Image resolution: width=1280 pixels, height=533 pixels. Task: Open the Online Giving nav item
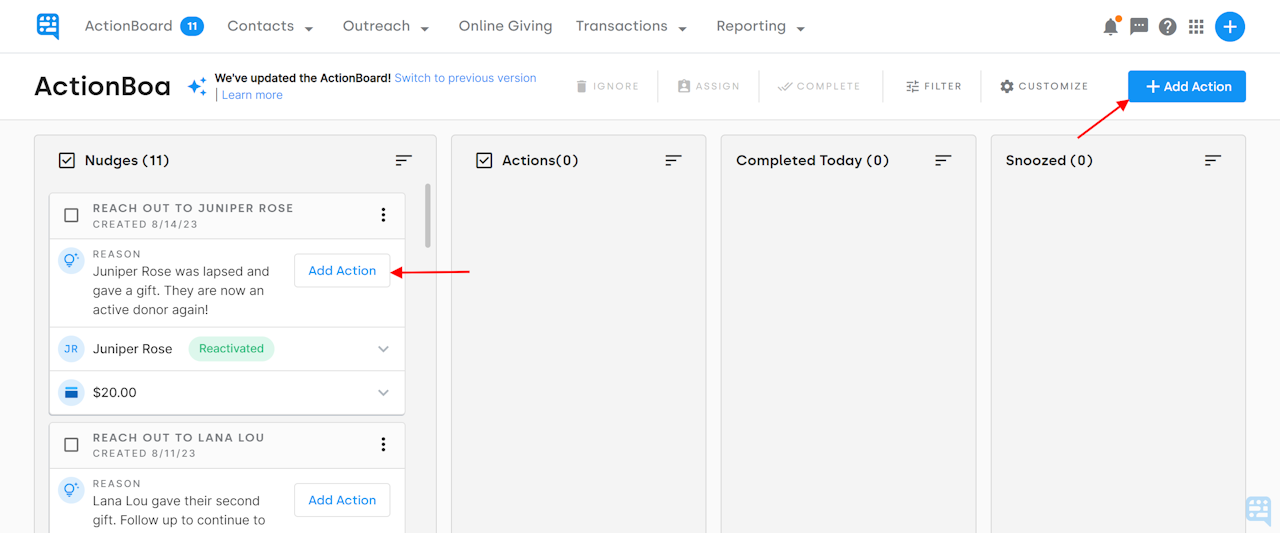(x=505, y=26)
